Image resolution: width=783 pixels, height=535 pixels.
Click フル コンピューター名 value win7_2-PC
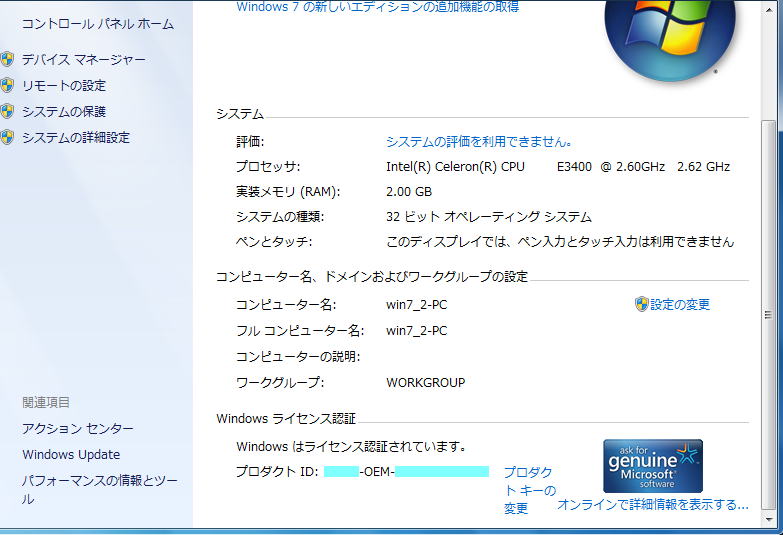[416, 331]
